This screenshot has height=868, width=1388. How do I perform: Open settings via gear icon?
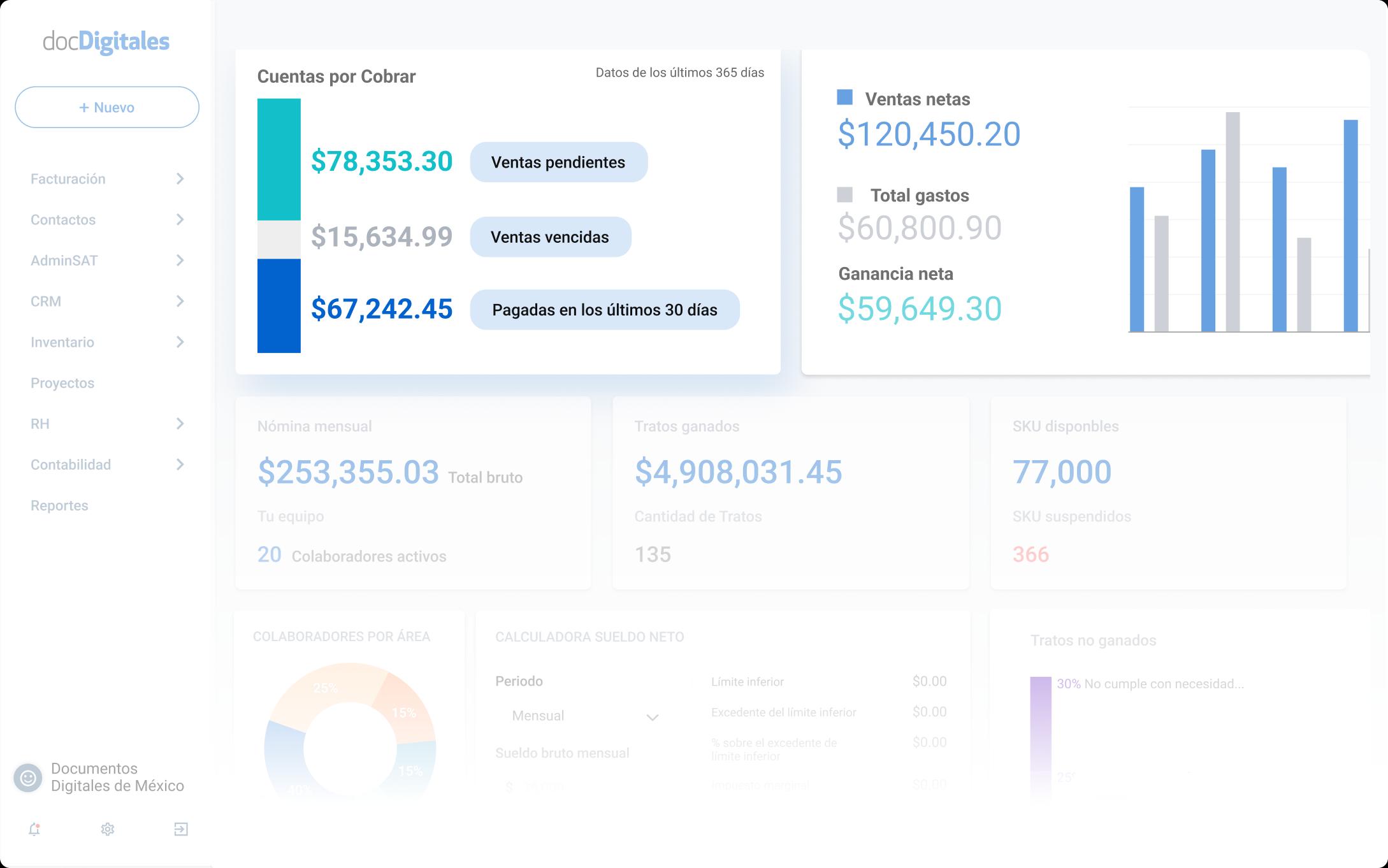108,829
